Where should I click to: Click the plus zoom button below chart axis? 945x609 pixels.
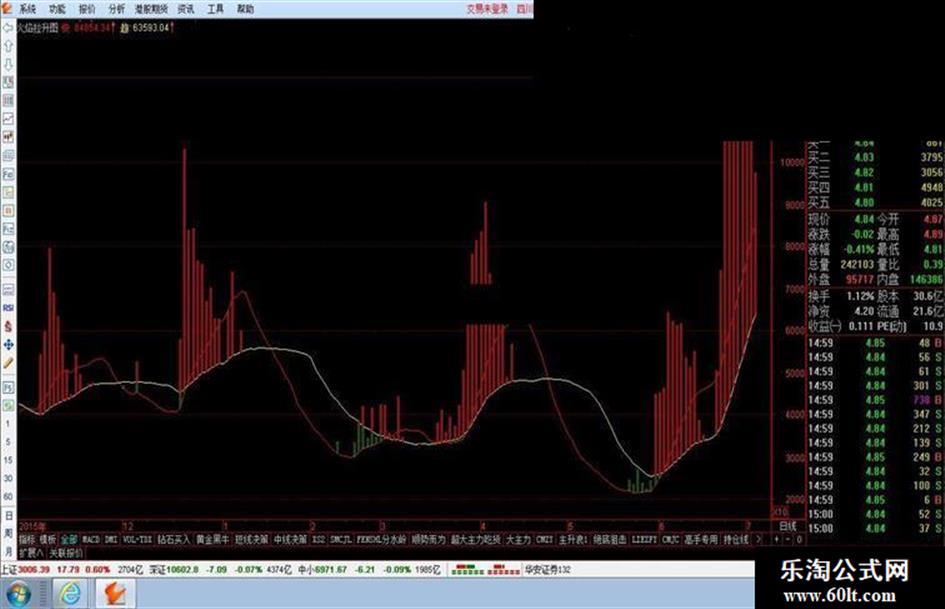click(777, 539)
